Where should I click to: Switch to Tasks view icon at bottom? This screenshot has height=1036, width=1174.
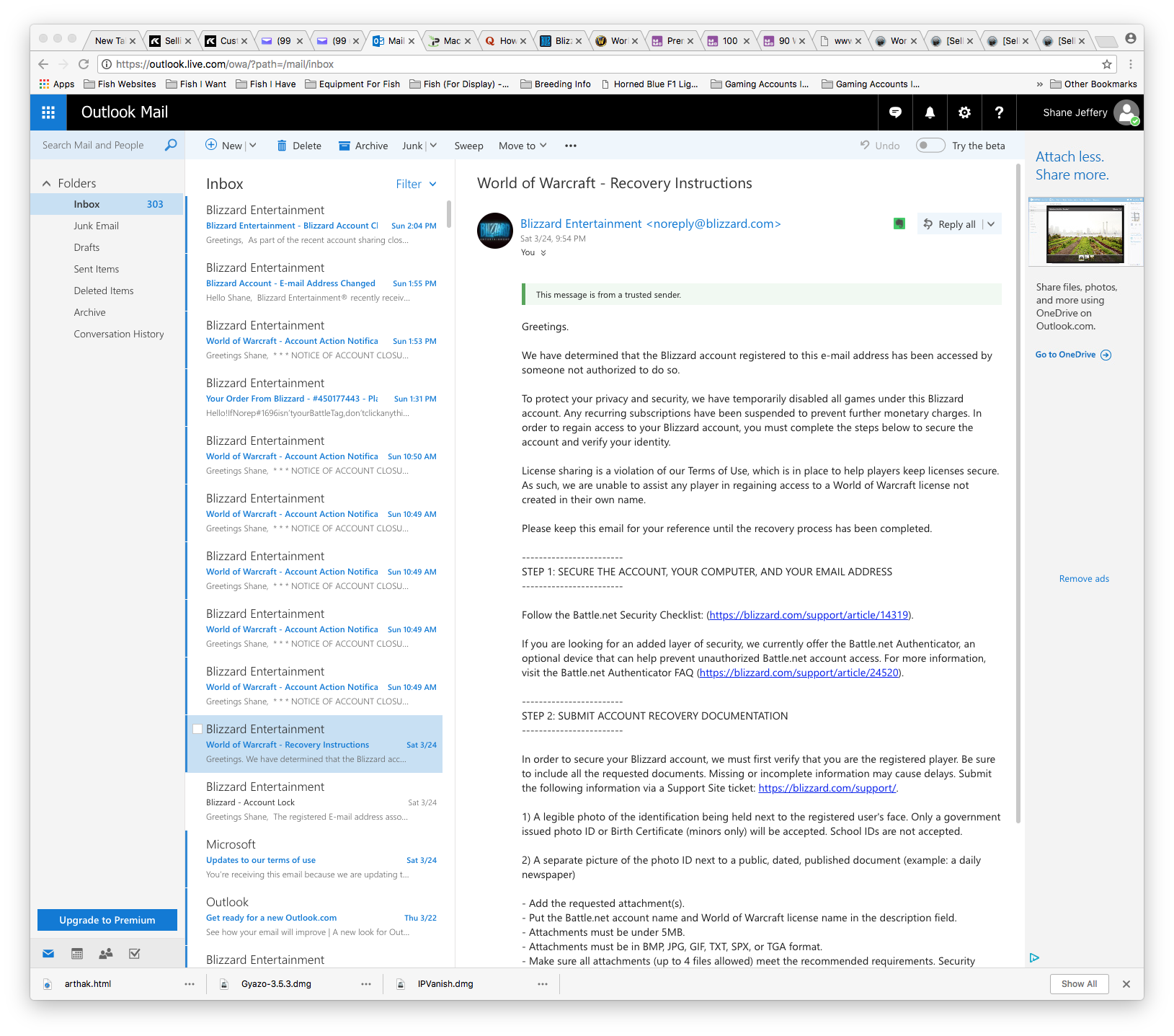pyautogui.click(x=134, y=954)
